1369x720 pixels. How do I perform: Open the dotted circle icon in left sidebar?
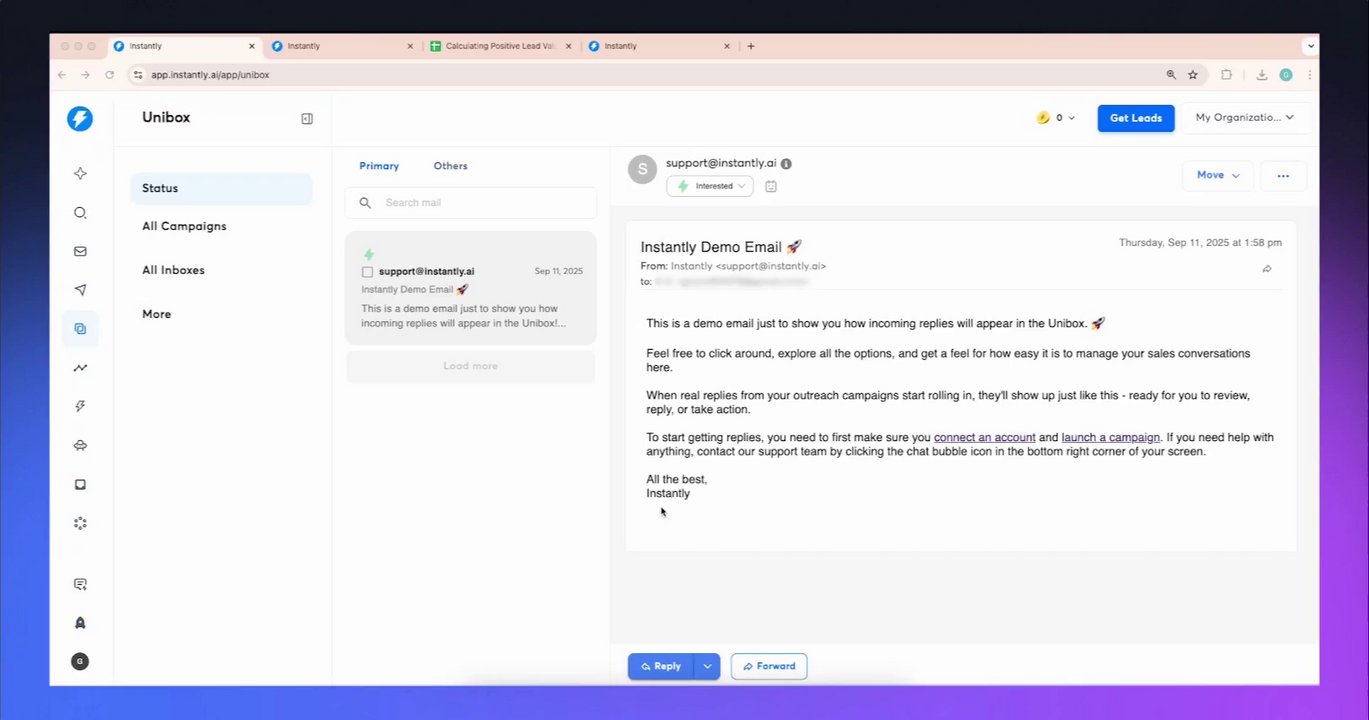point(80,523)
